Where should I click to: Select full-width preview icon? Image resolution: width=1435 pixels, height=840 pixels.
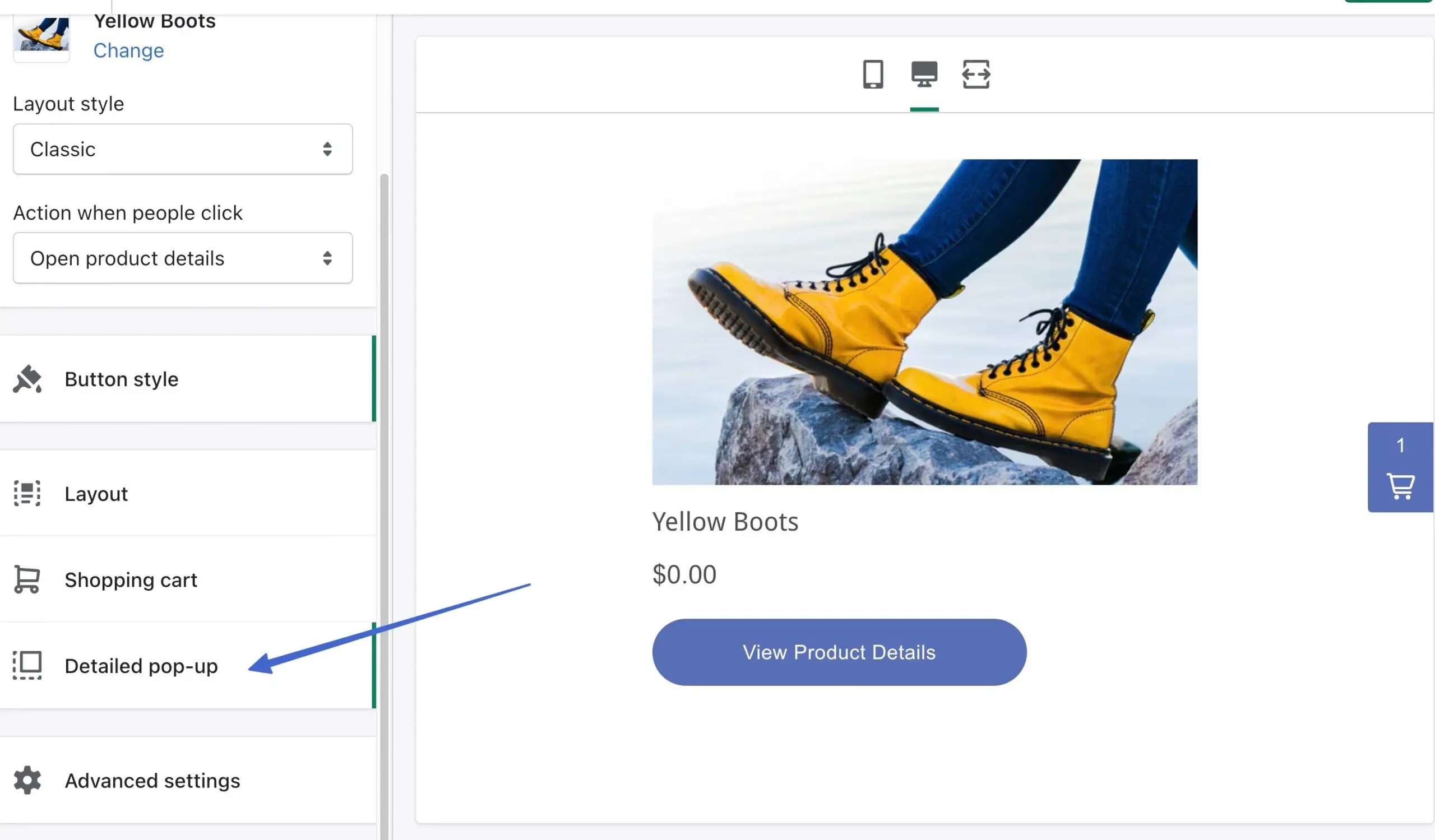pos(976,75)
